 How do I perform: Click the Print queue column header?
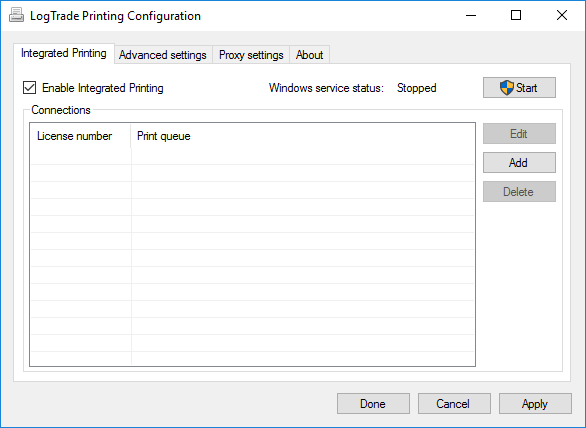(x=302, y=136)
